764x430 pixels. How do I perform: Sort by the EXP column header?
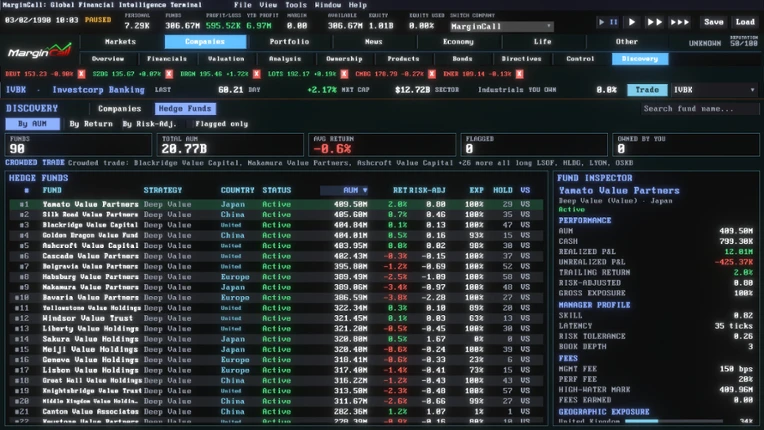click(x=477, y=190)
